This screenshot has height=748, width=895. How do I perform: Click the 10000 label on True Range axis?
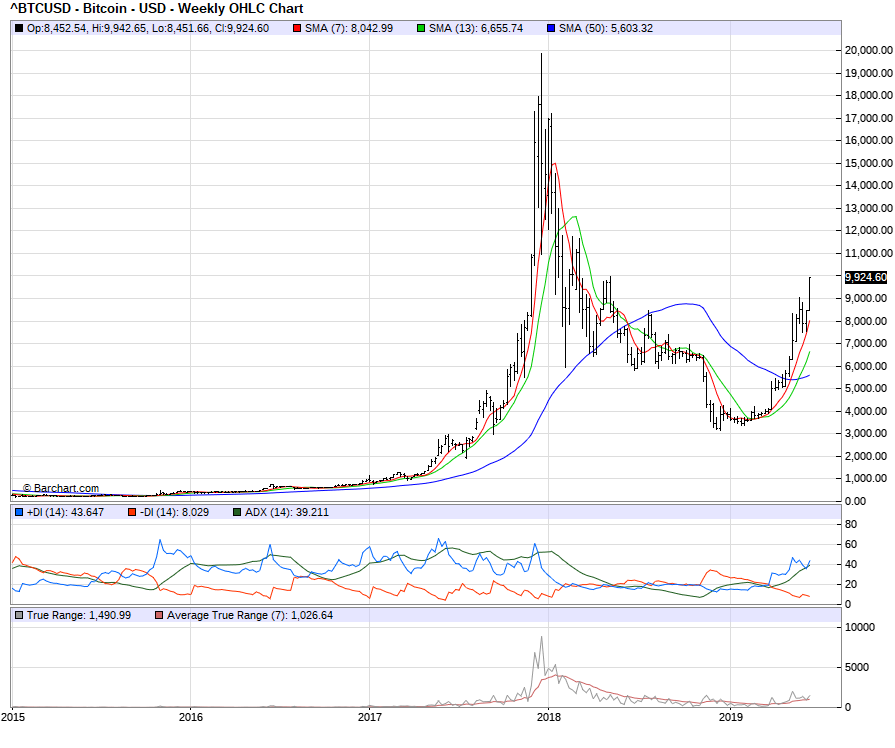[x=860, y=628]
